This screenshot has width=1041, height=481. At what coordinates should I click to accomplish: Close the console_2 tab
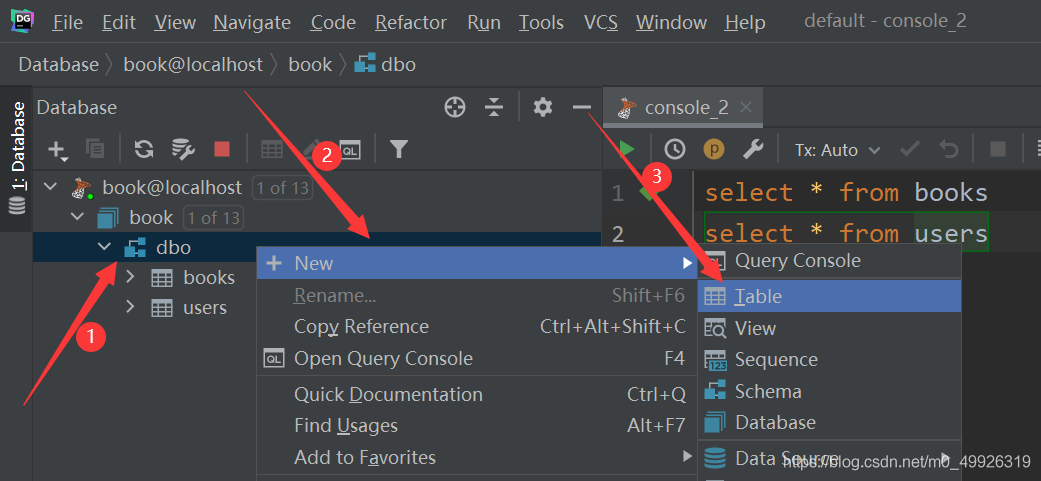(x=746, y=107)
